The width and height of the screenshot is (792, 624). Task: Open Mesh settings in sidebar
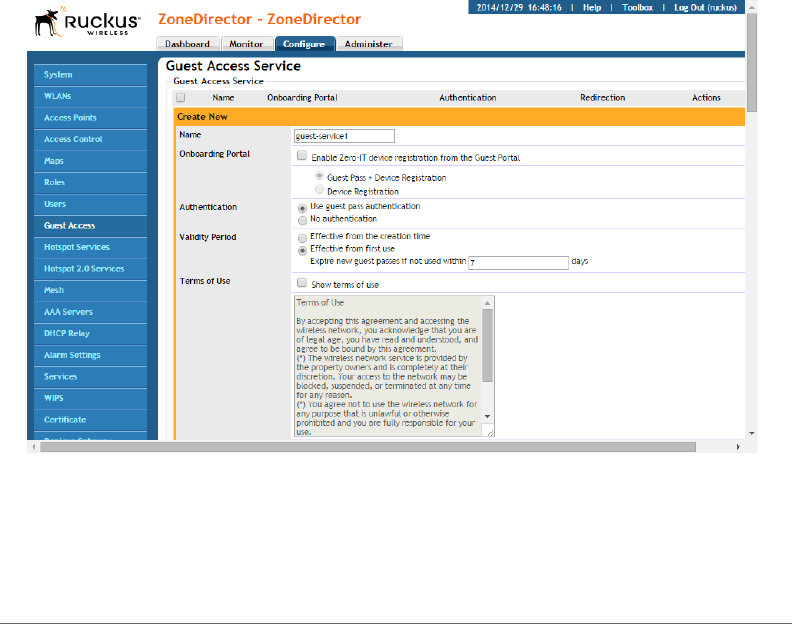click(90, 291)
